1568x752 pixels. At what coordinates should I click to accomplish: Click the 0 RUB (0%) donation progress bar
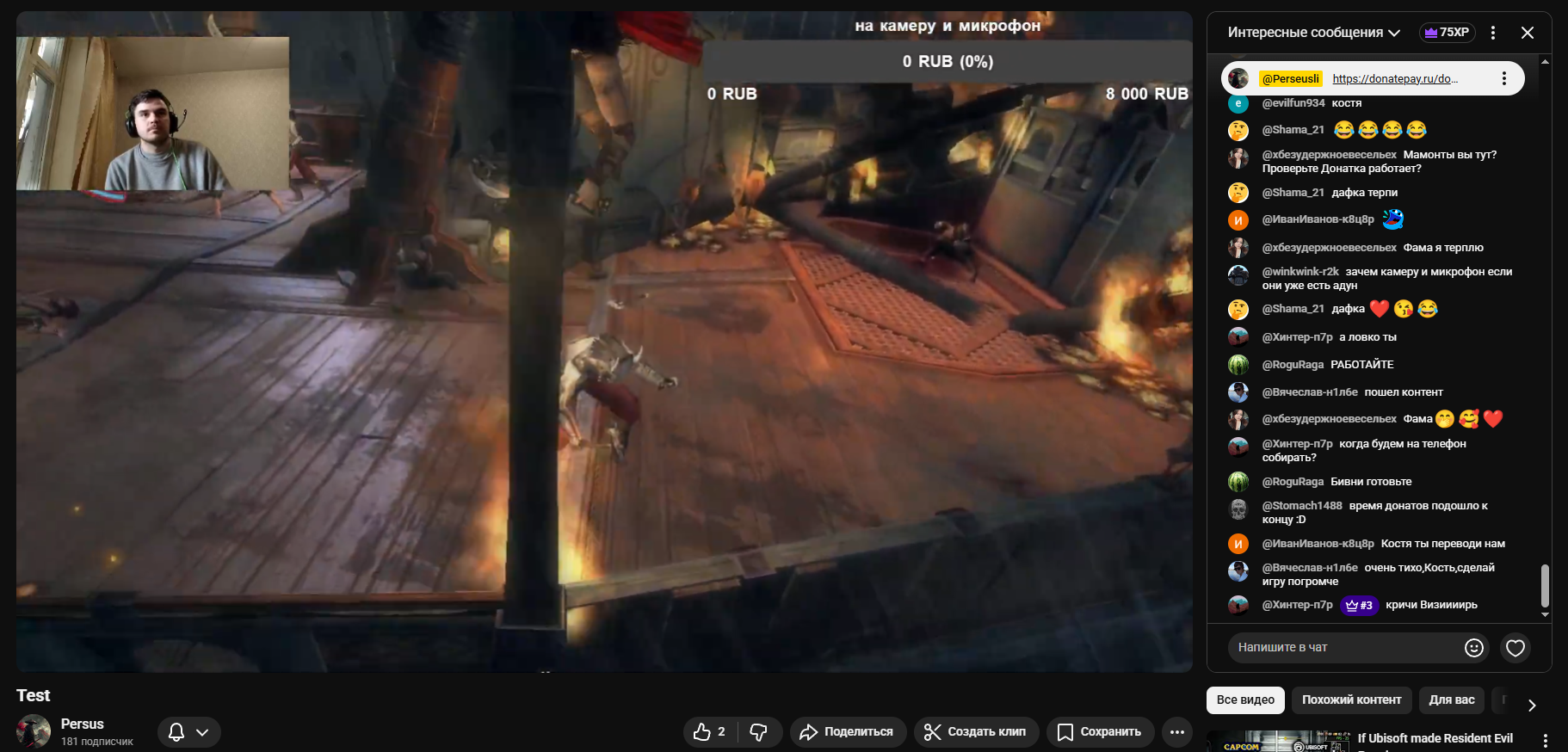948,62
